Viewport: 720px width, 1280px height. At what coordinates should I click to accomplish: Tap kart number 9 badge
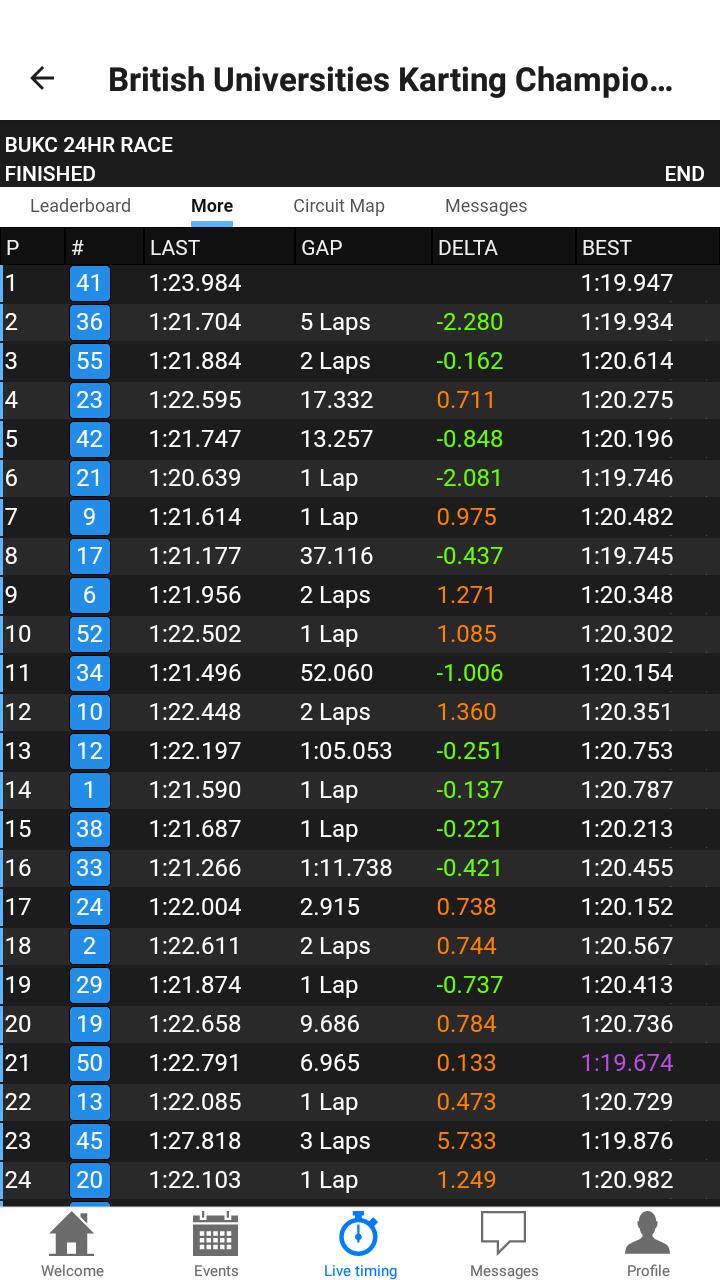90,517
